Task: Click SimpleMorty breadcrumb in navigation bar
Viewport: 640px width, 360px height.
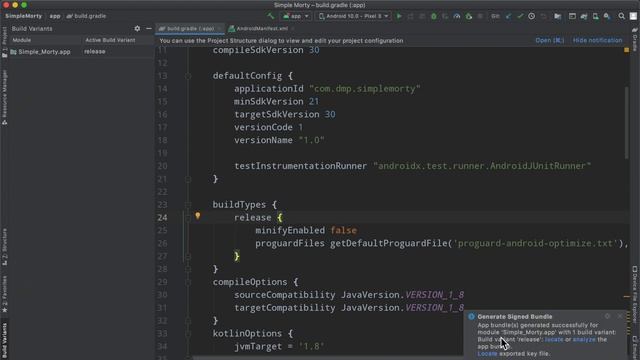Action: click(23, 16)
